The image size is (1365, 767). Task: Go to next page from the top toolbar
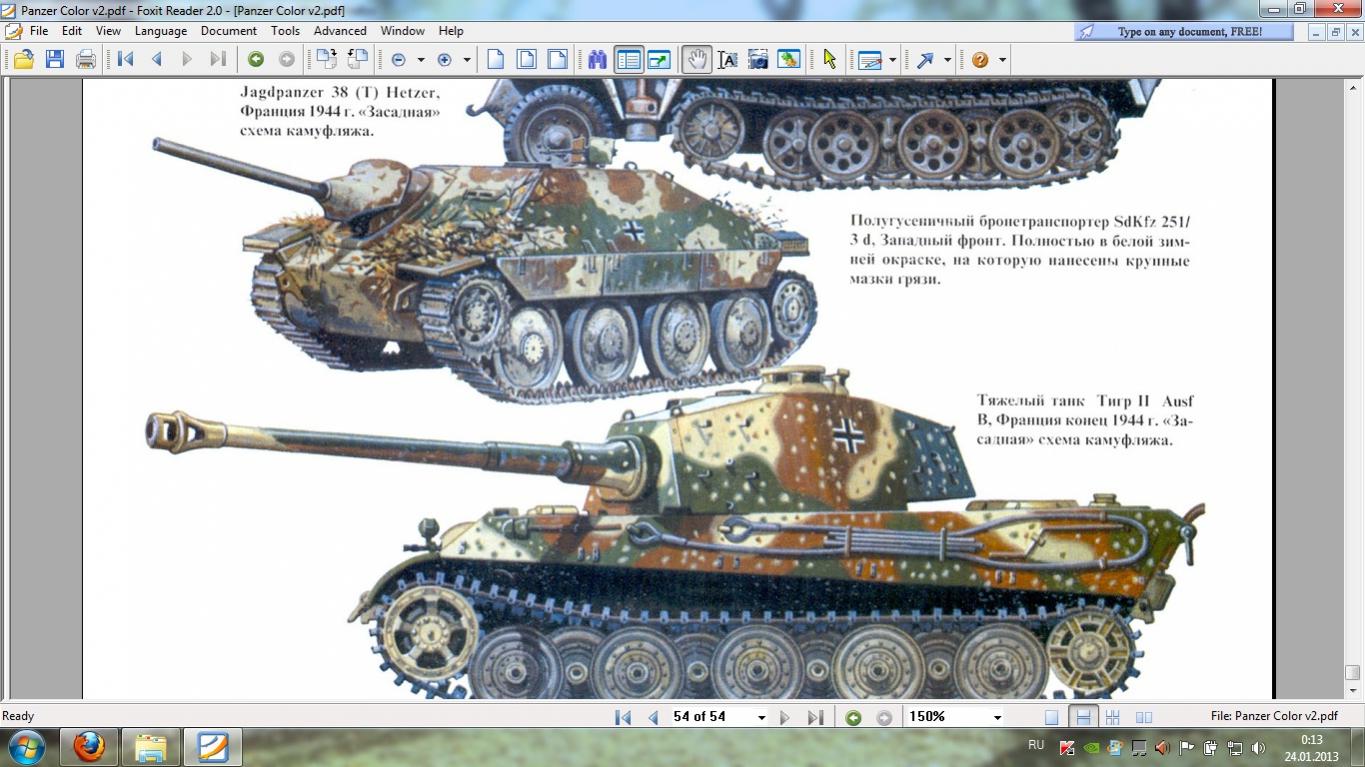[x=187, y=60]
